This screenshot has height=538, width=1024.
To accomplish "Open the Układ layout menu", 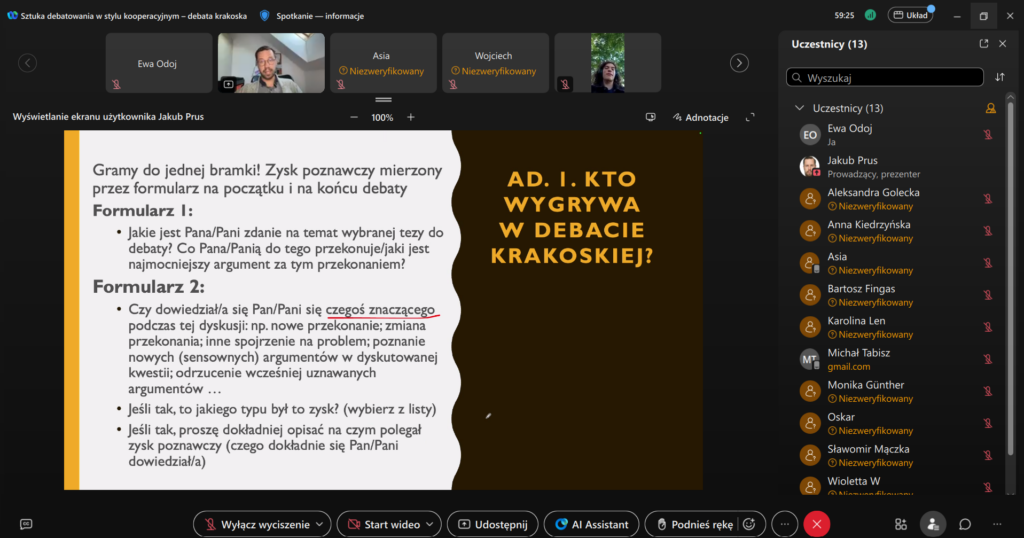I will (910, 15).
